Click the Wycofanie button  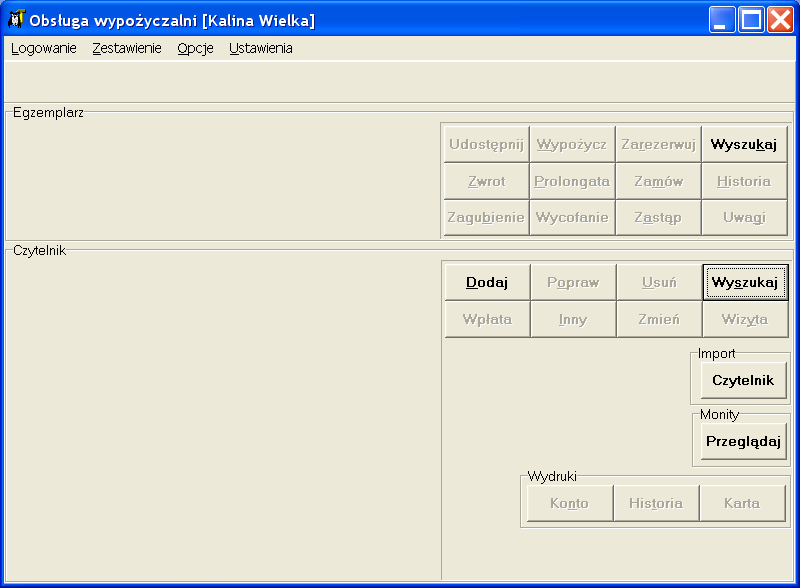pos(572,217)
